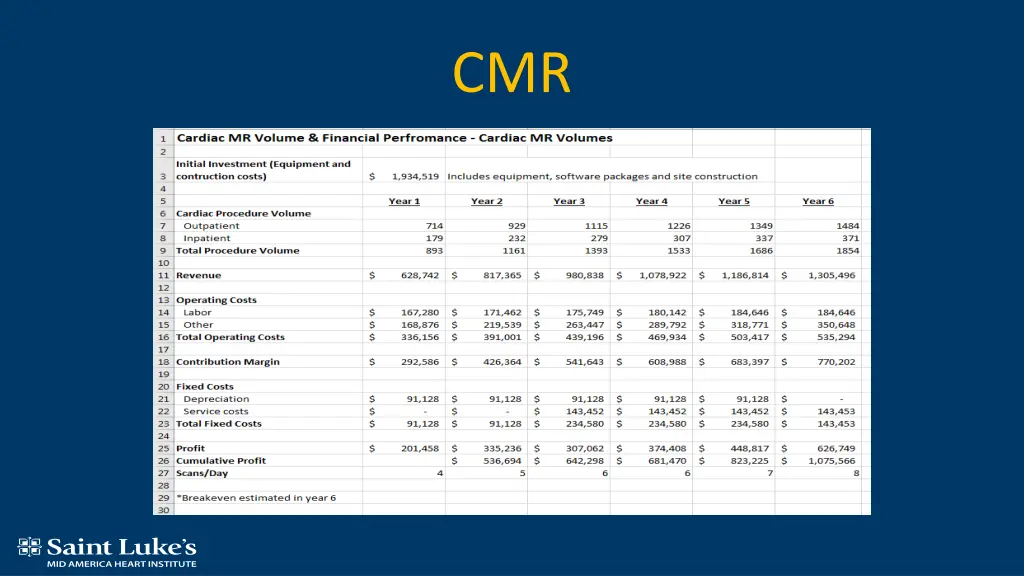Screen dimensions: 1024x576
Task: Click the Total Procedure Volume label
Action: point(238,251)
